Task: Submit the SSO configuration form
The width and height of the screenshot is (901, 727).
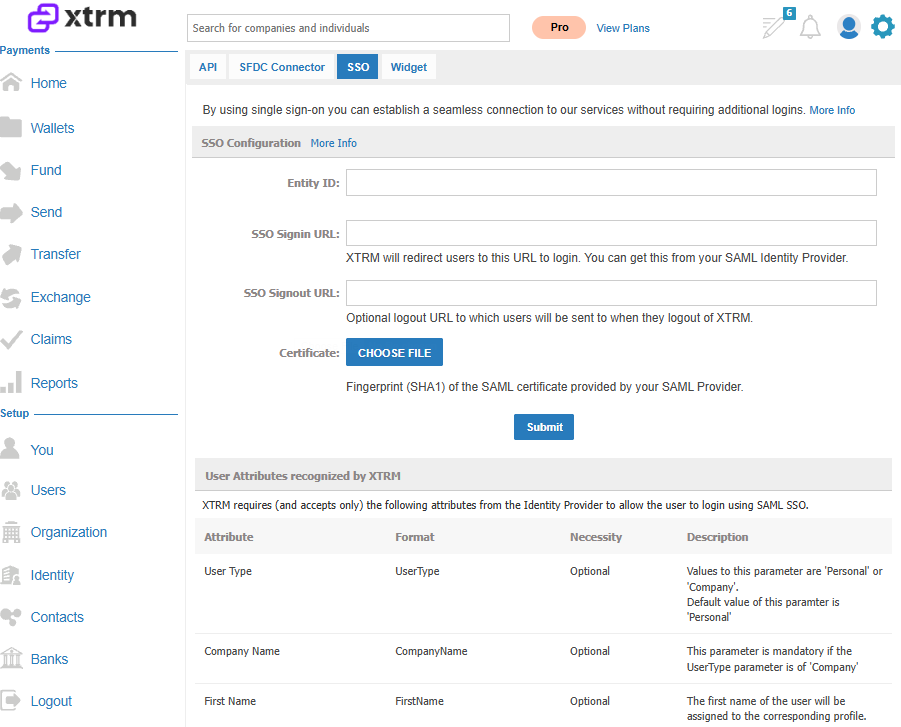Action: click(544, 427)
